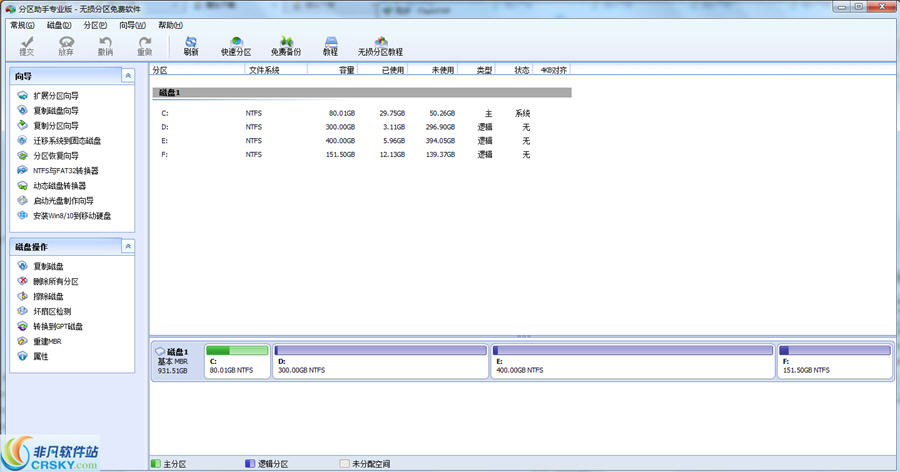Open 快速分区 (Quick Partition) from the toolbar
The width and height of the screenshot is (900, 472).
[x=236, y=45]
